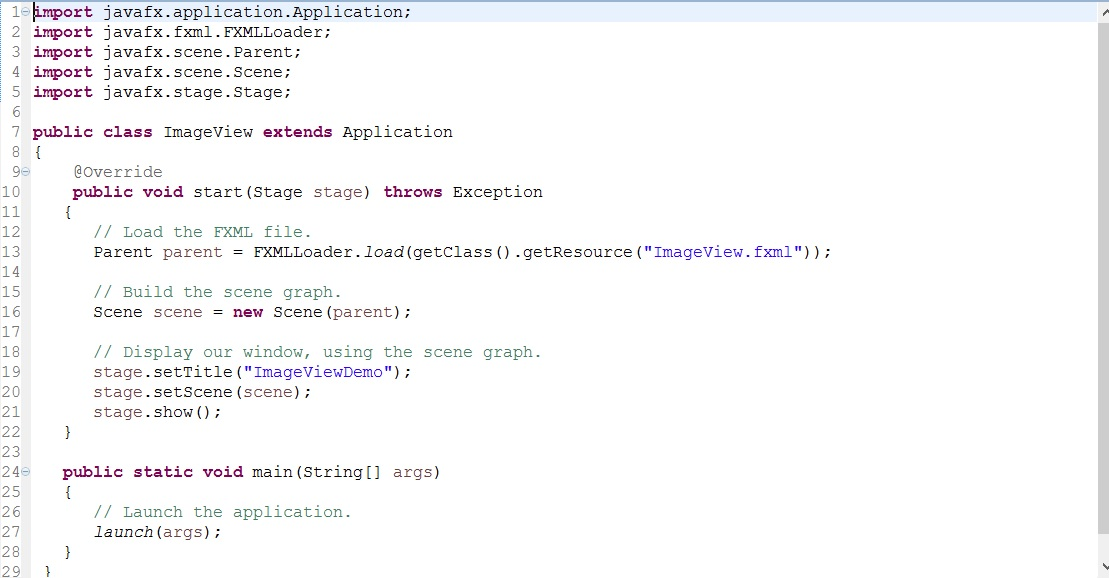Collapse the main method fold marker on line 24

click(25, 472)
